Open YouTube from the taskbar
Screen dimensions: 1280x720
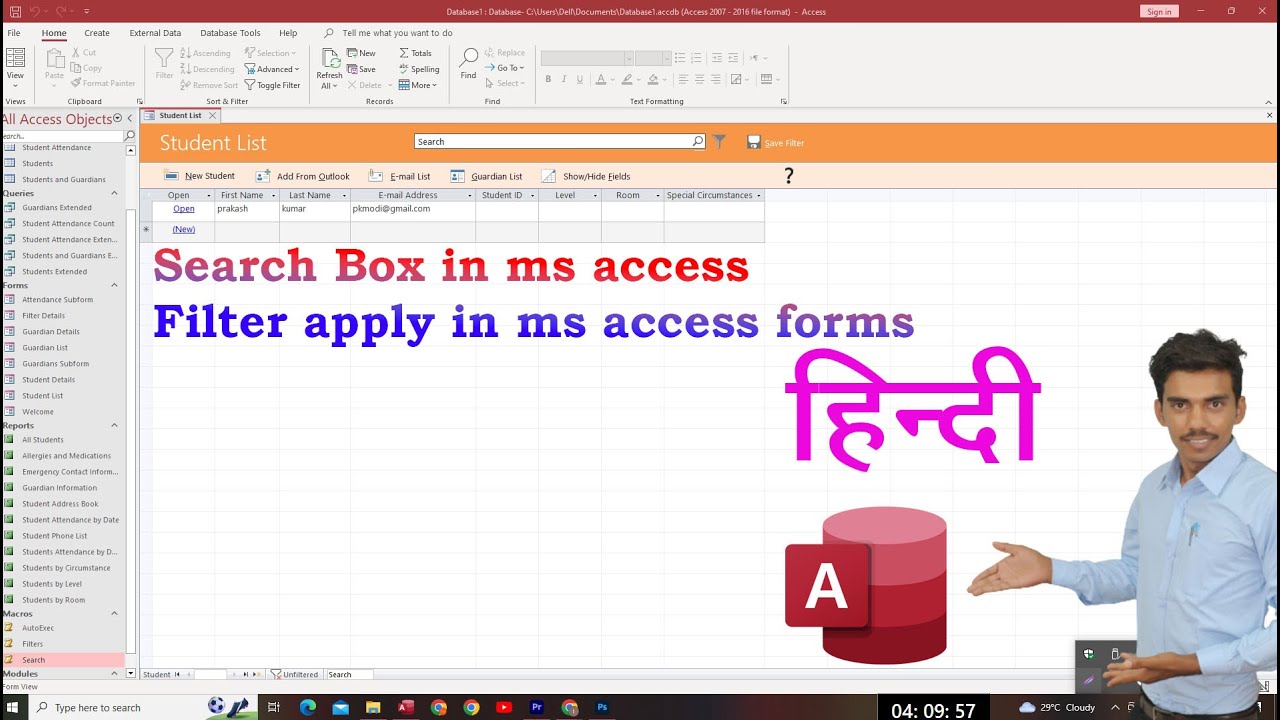point(504,708)
